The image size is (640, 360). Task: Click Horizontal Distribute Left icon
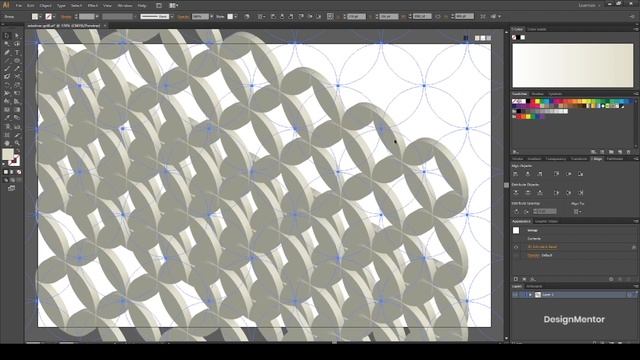tap(556, 193)
